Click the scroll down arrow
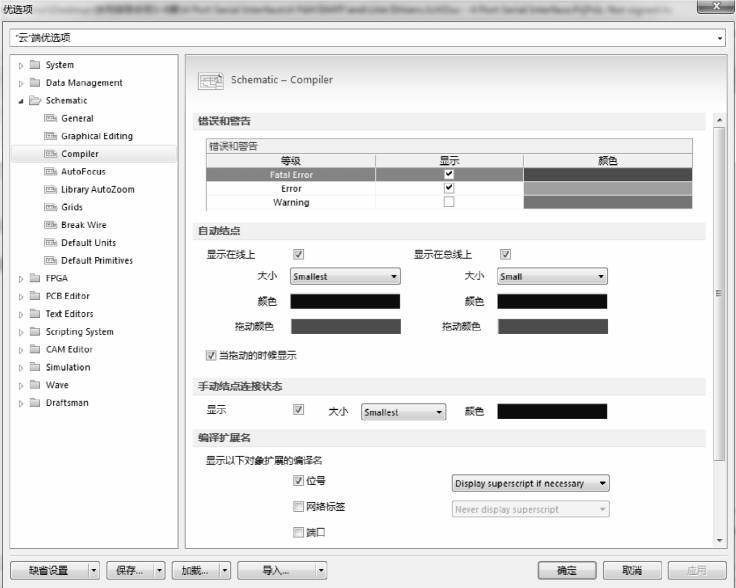The width and height of the screenshot is (736, 588). pos(719,541)
